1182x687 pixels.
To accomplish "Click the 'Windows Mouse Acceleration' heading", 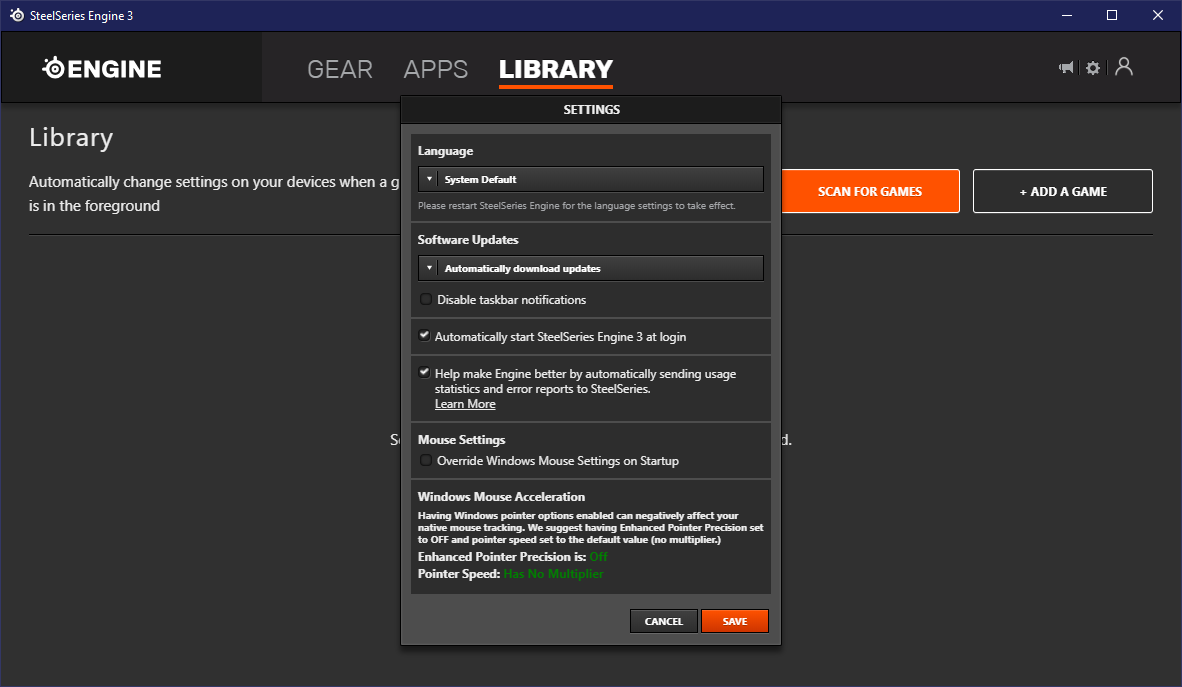I will point(501,497).
